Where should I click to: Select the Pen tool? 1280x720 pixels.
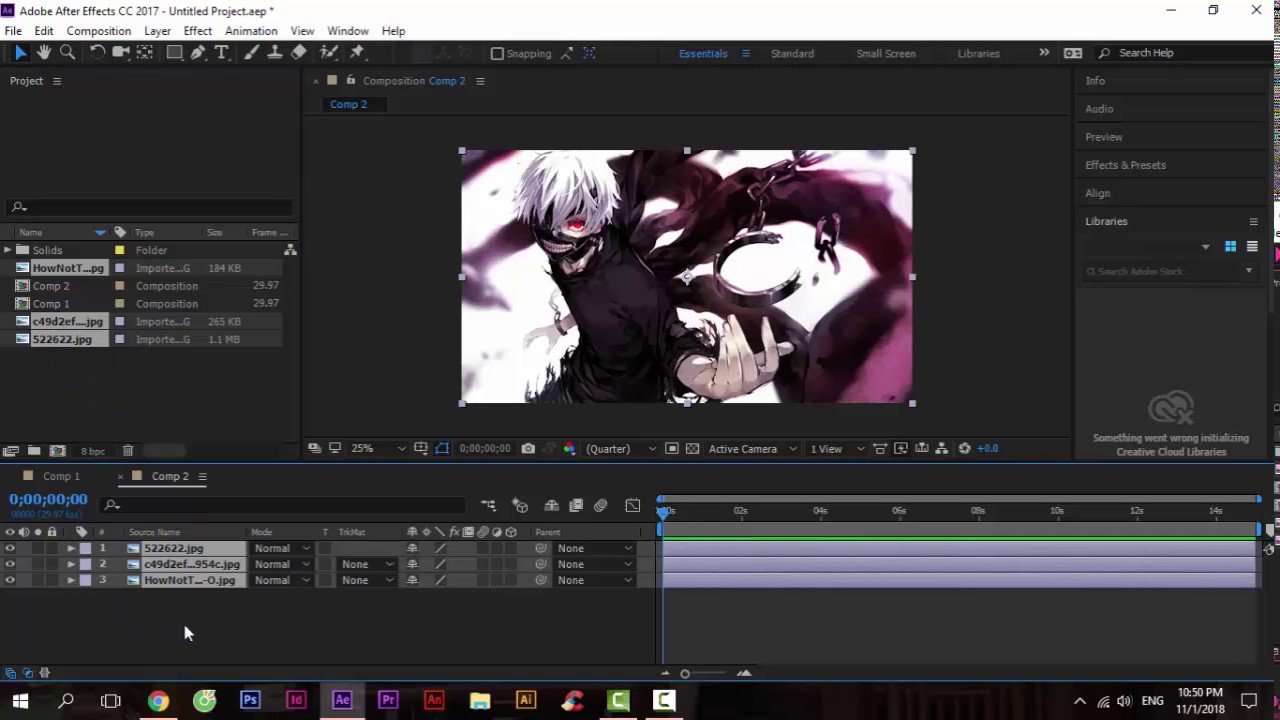tap(198, 53)
